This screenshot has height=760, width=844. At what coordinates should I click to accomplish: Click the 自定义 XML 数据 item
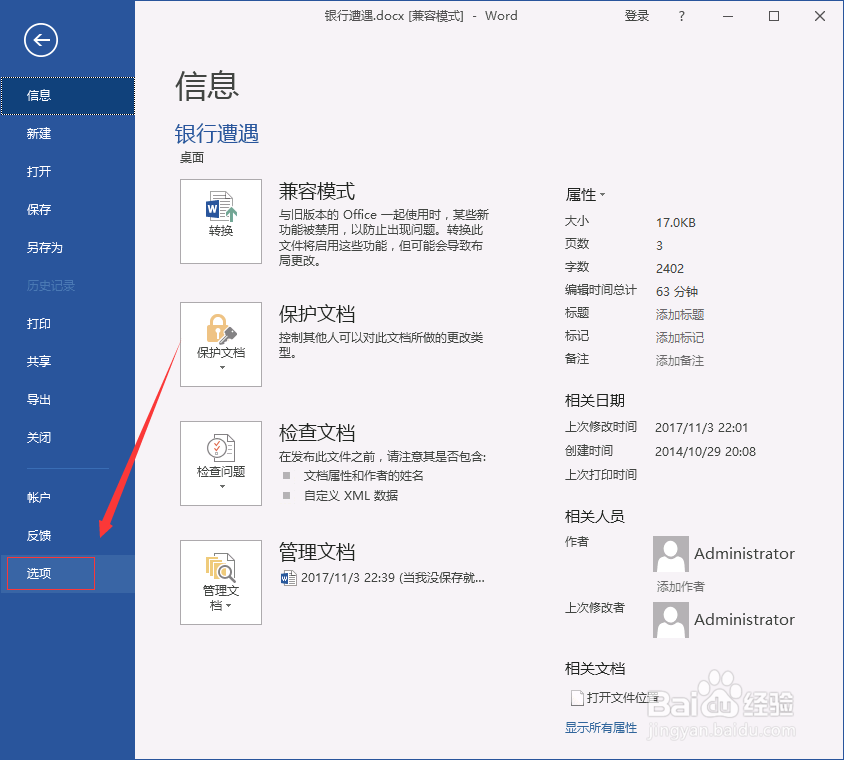351,495
